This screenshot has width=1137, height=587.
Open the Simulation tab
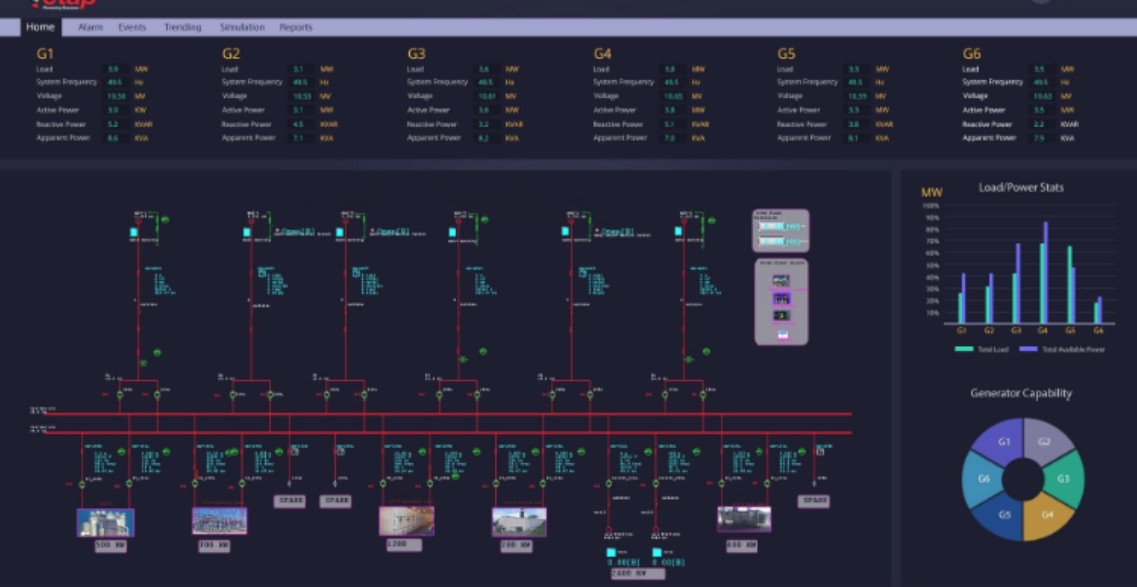click(x=244, y=29)
